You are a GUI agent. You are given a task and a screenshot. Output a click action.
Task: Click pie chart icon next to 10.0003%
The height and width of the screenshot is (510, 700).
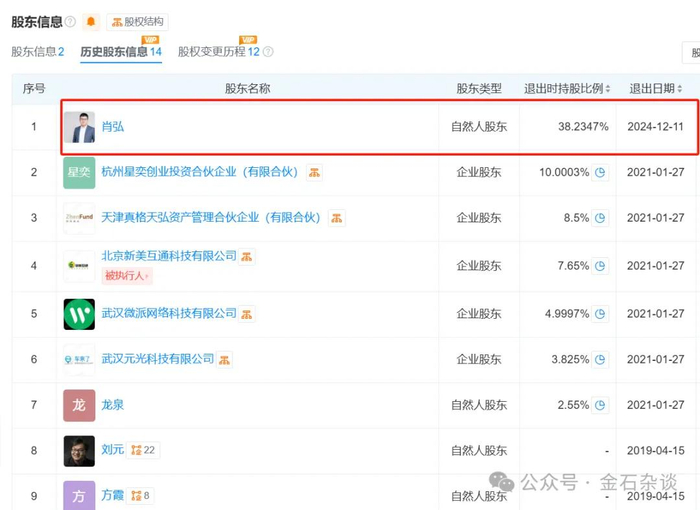[x=600, y=172]
